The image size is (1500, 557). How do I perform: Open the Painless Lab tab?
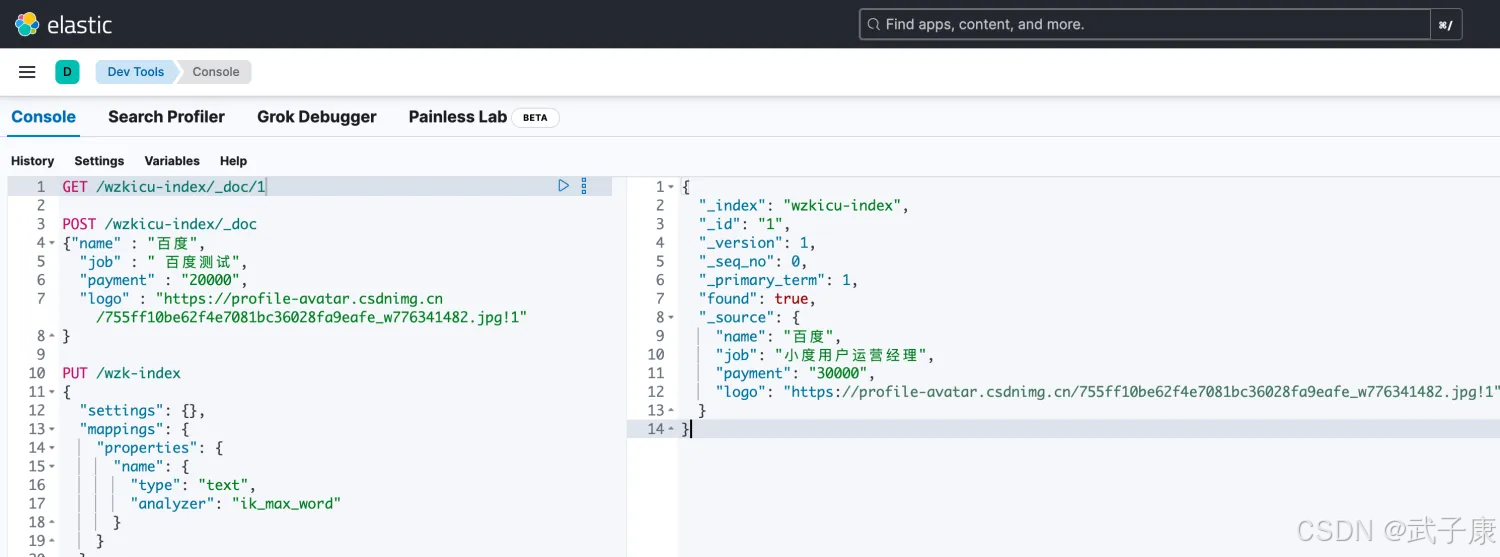click(457, 117)
